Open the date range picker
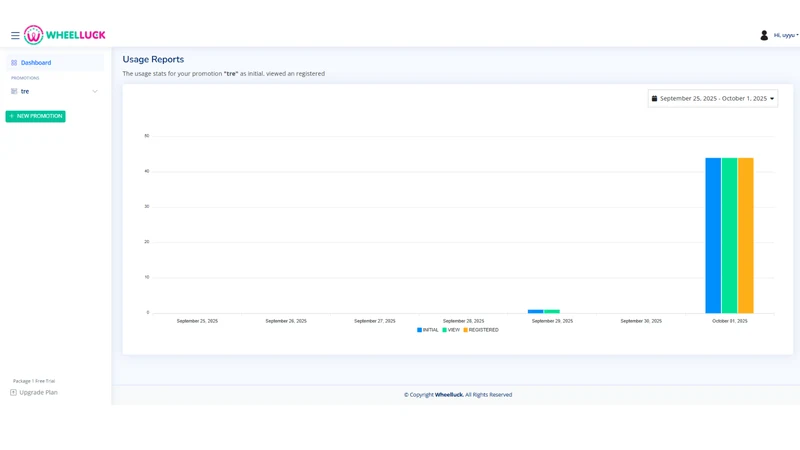This screenshot has width=800, height=450. [x=713, y=98]
